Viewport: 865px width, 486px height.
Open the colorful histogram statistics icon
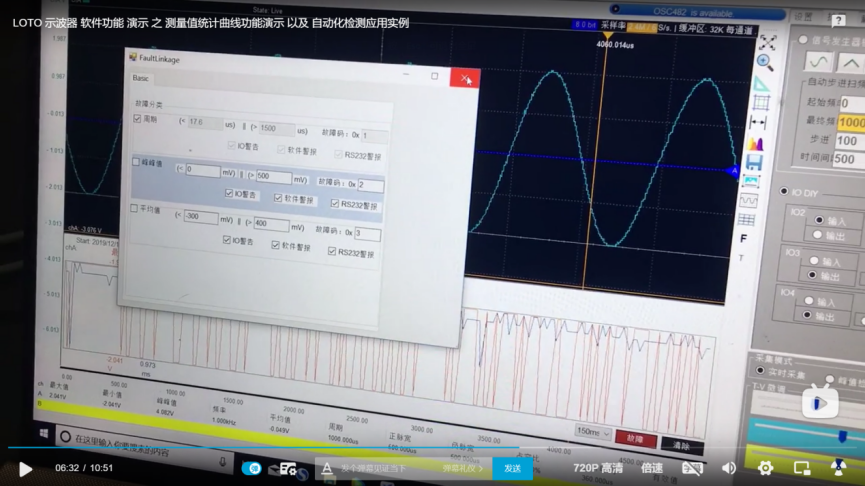click(x=755, y=144)
